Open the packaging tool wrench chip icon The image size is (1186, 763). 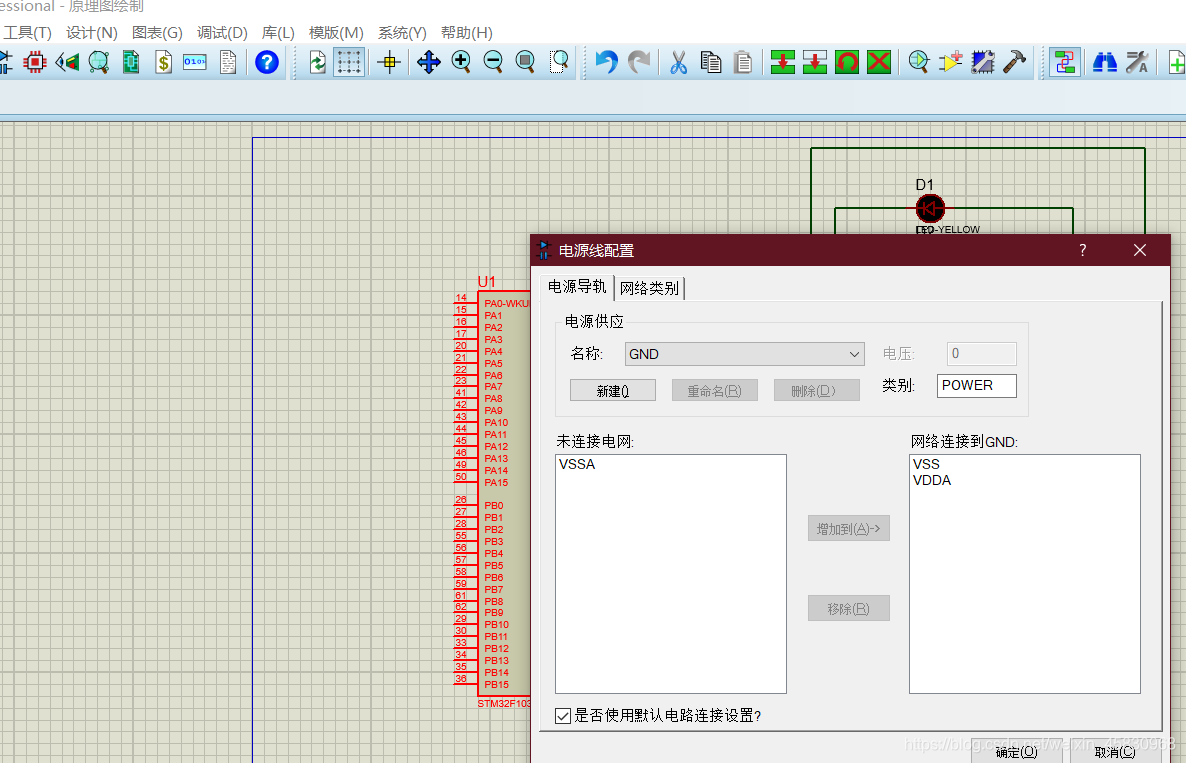pos(983,62)
